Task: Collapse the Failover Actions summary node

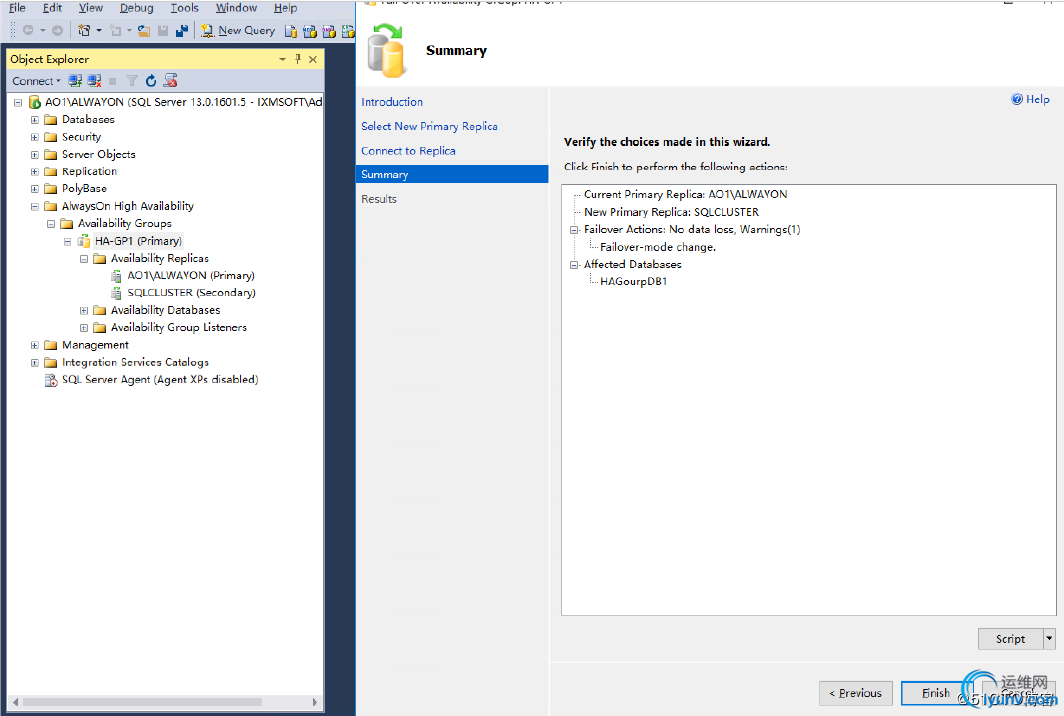Action: click(574, 230)
